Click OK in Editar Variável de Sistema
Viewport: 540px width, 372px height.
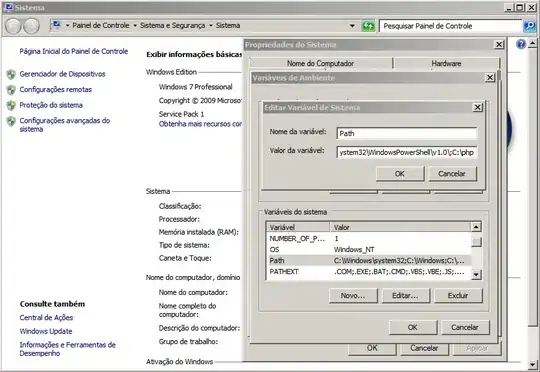pyautogui.click(x=400, y=174)
